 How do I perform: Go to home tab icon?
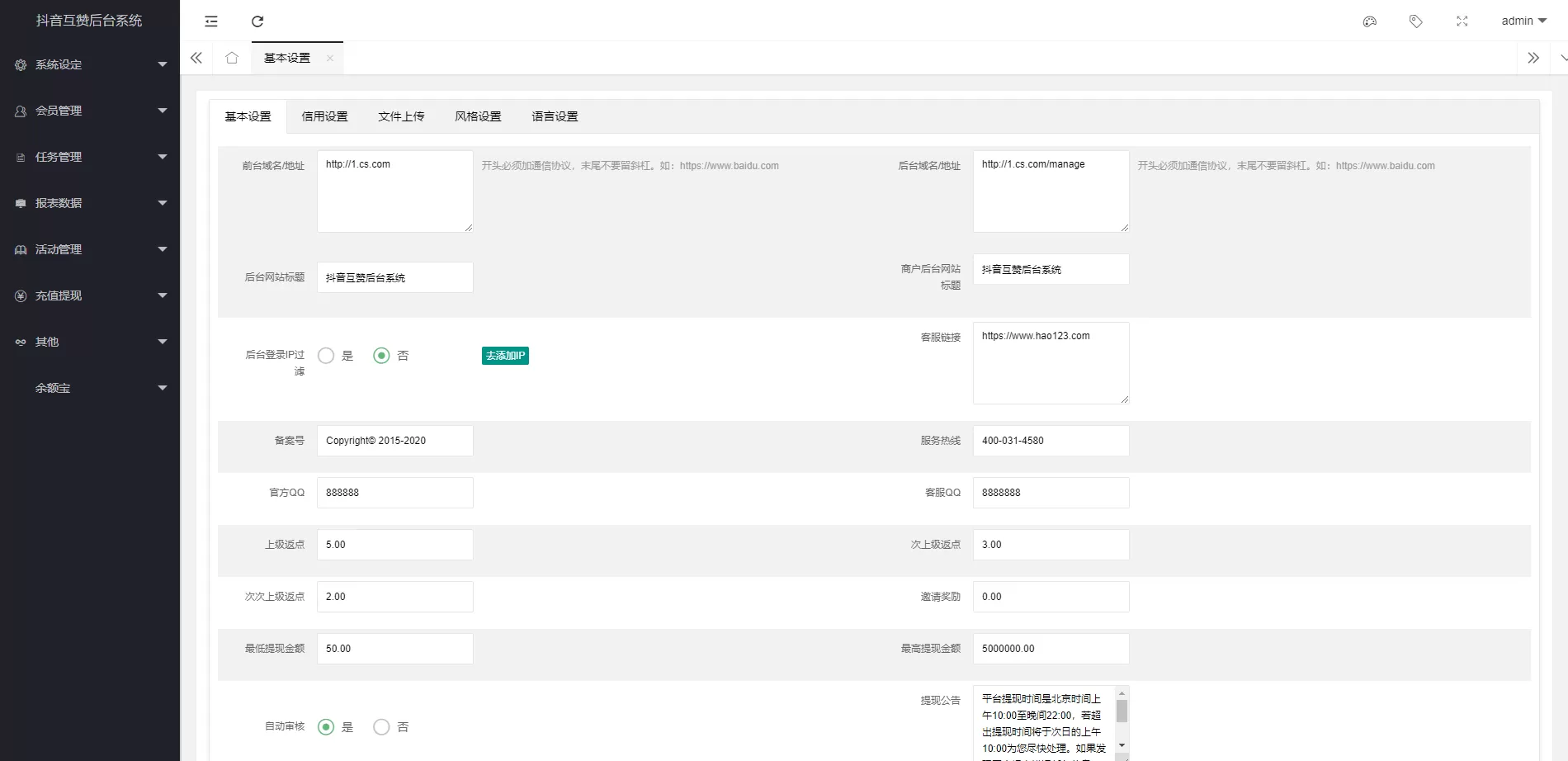(232, 58)
